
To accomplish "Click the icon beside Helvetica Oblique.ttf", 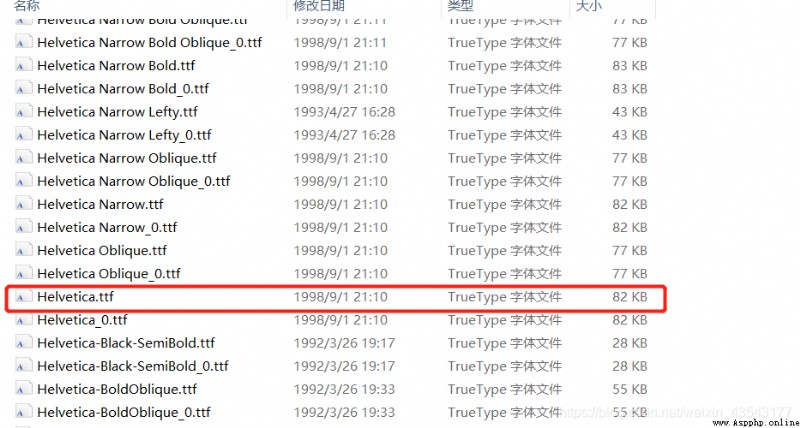I will tap(23, 250).
